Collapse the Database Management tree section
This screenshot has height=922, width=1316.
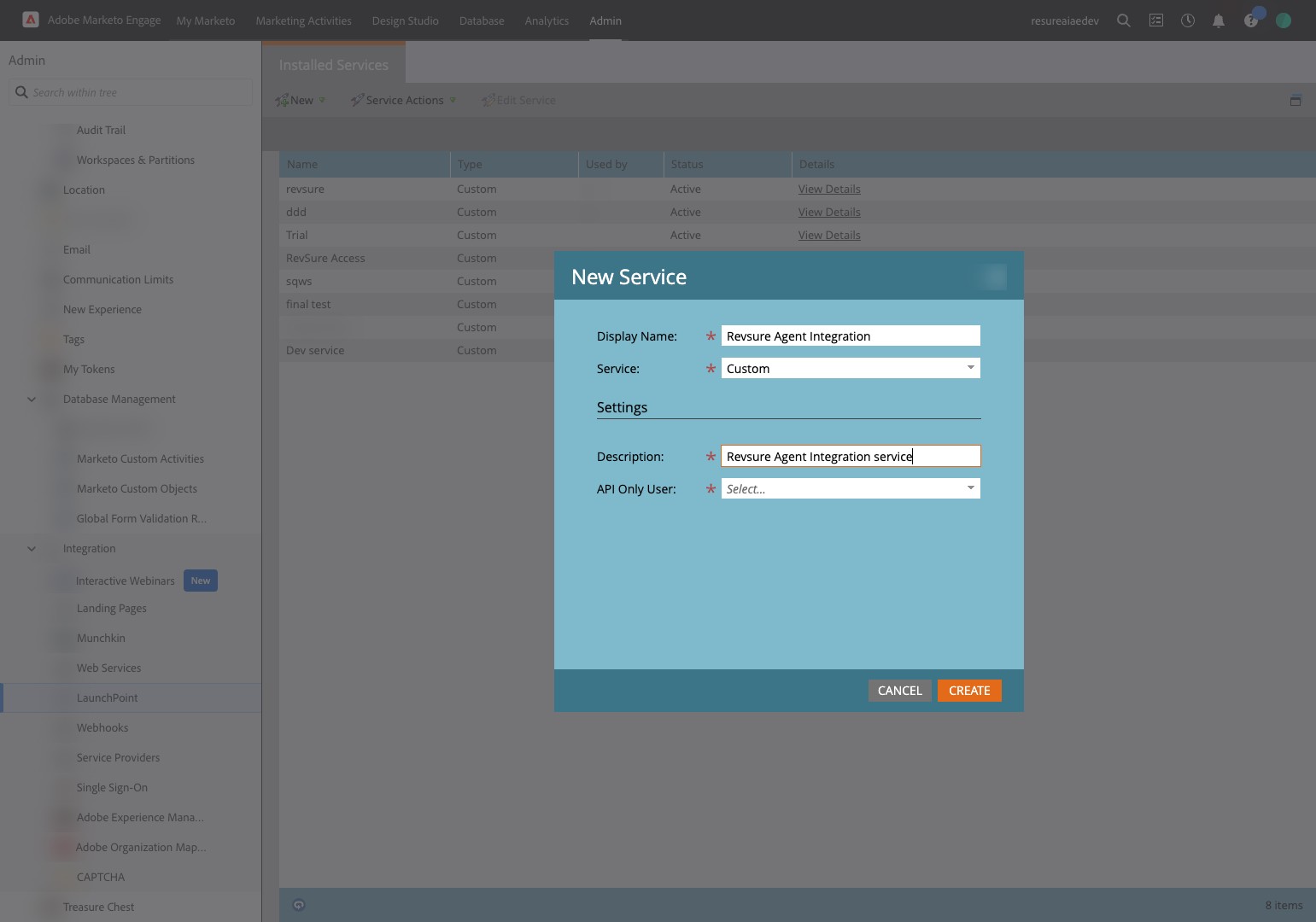tap(32, 399)
